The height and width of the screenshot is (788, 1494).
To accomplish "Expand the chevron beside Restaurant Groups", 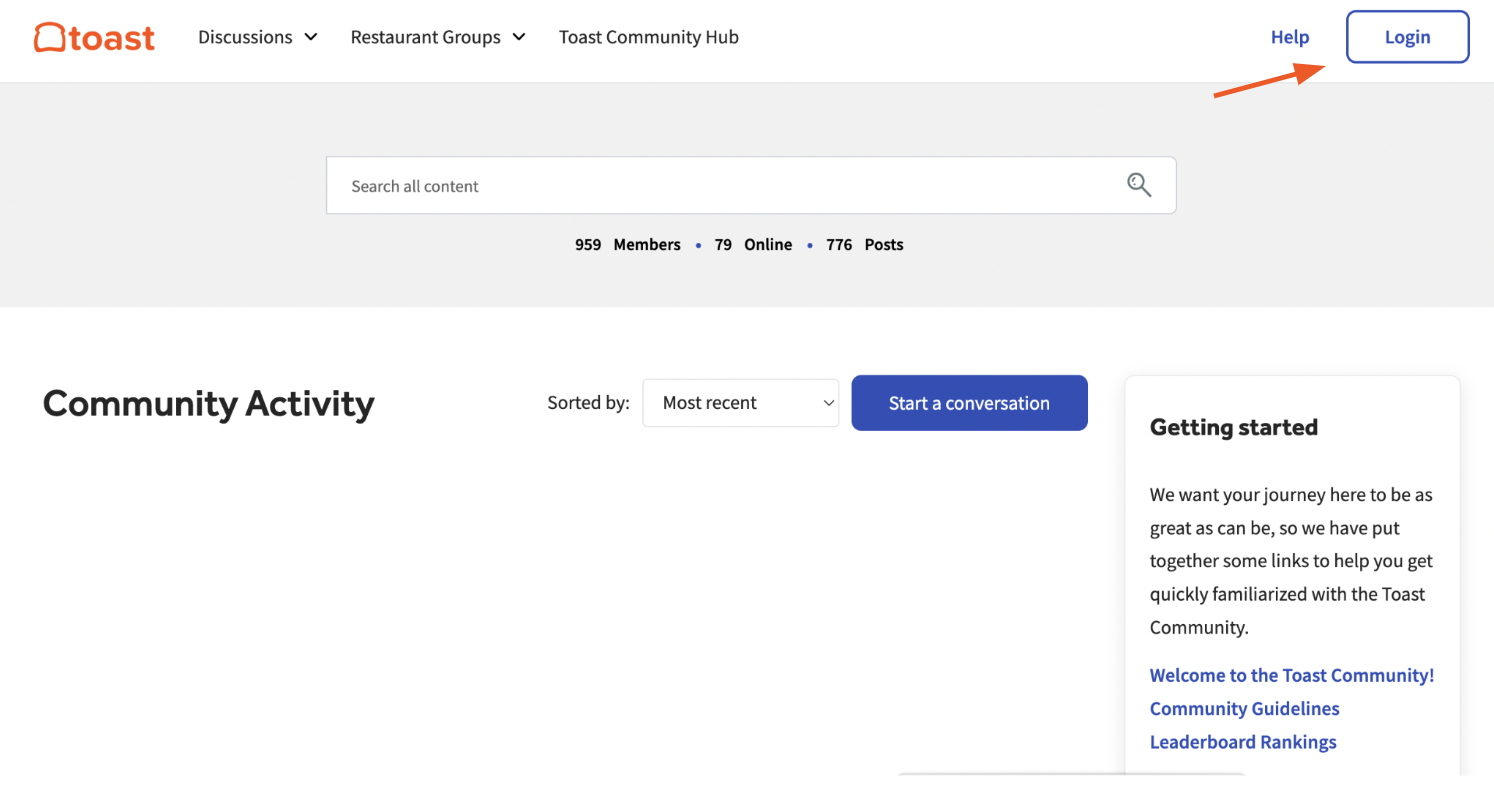I will 519,38.
